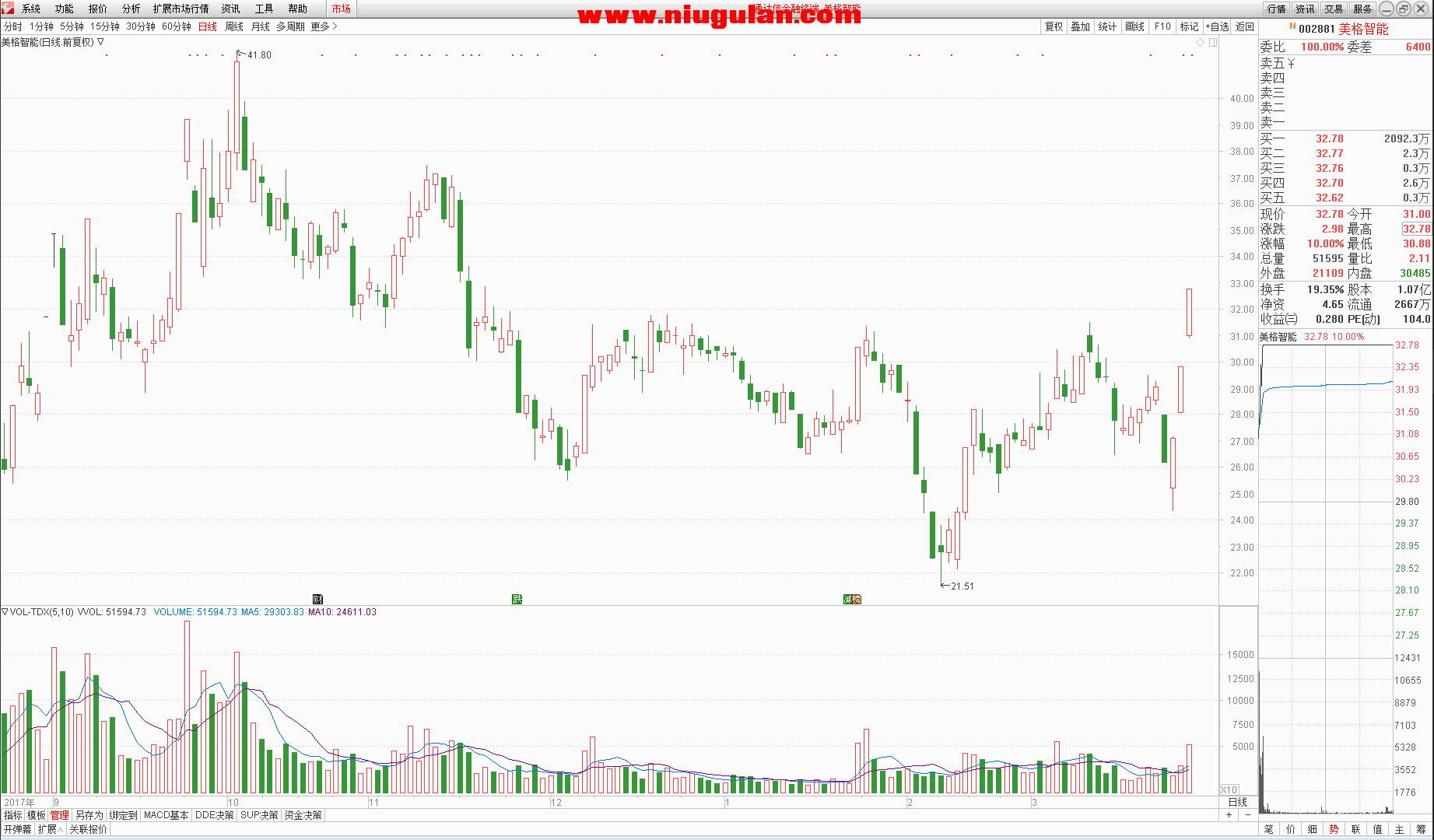Click the 行情 top-right button

pos(1276,9)
